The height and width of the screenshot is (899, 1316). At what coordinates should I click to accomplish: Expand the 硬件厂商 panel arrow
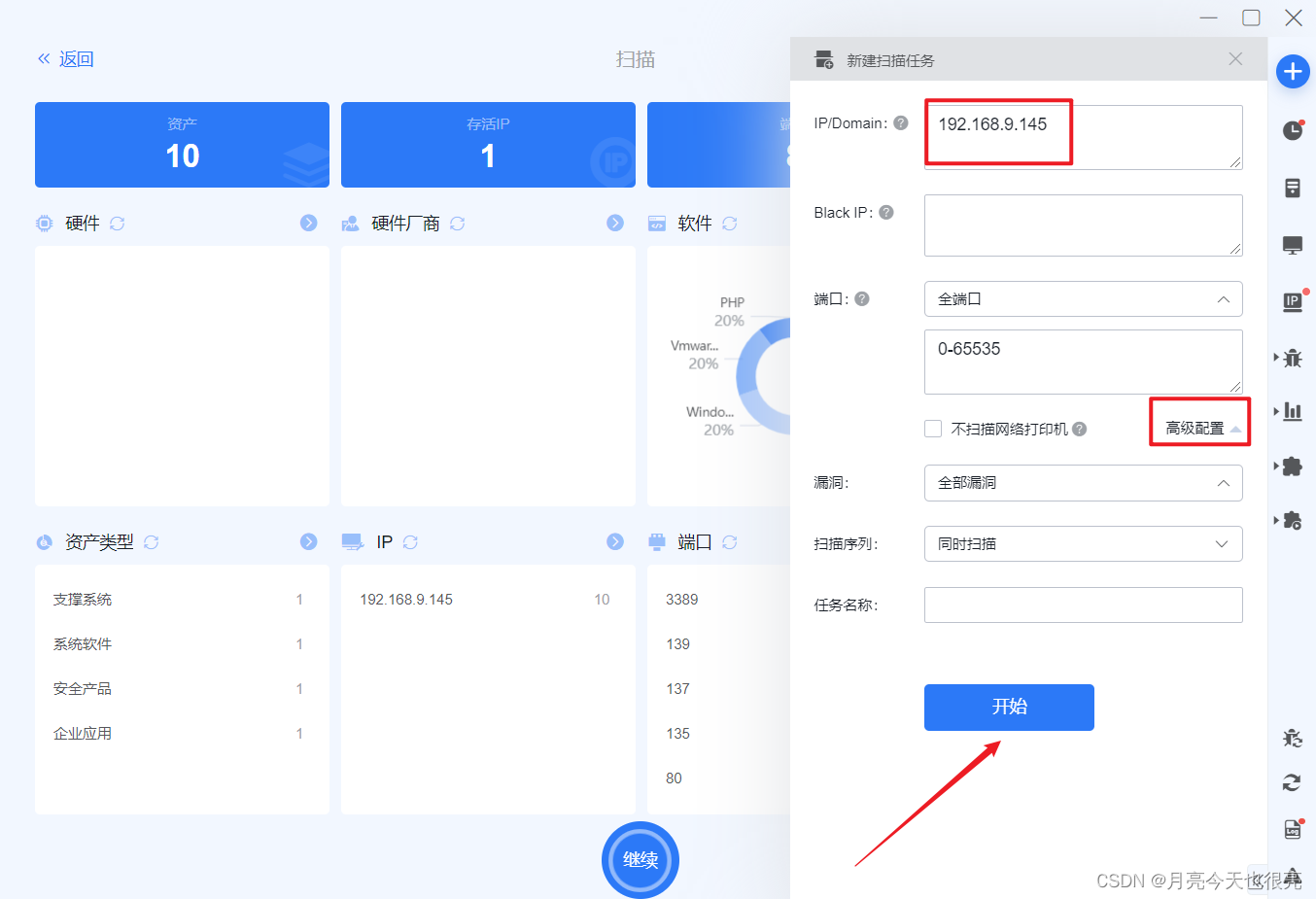[615, 224]
